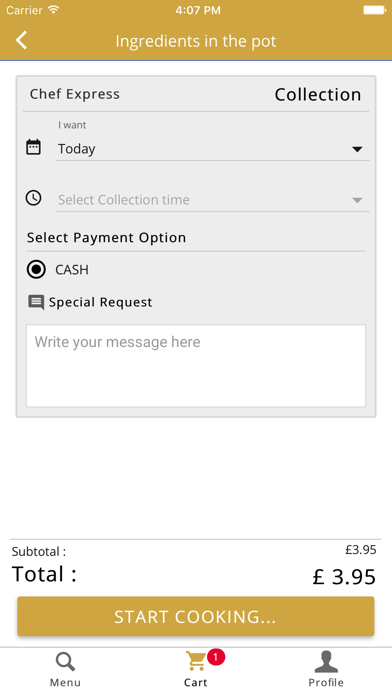Tap the Special Request chat bubble icon
The image size is (392, 696).
tap(36, 303)
